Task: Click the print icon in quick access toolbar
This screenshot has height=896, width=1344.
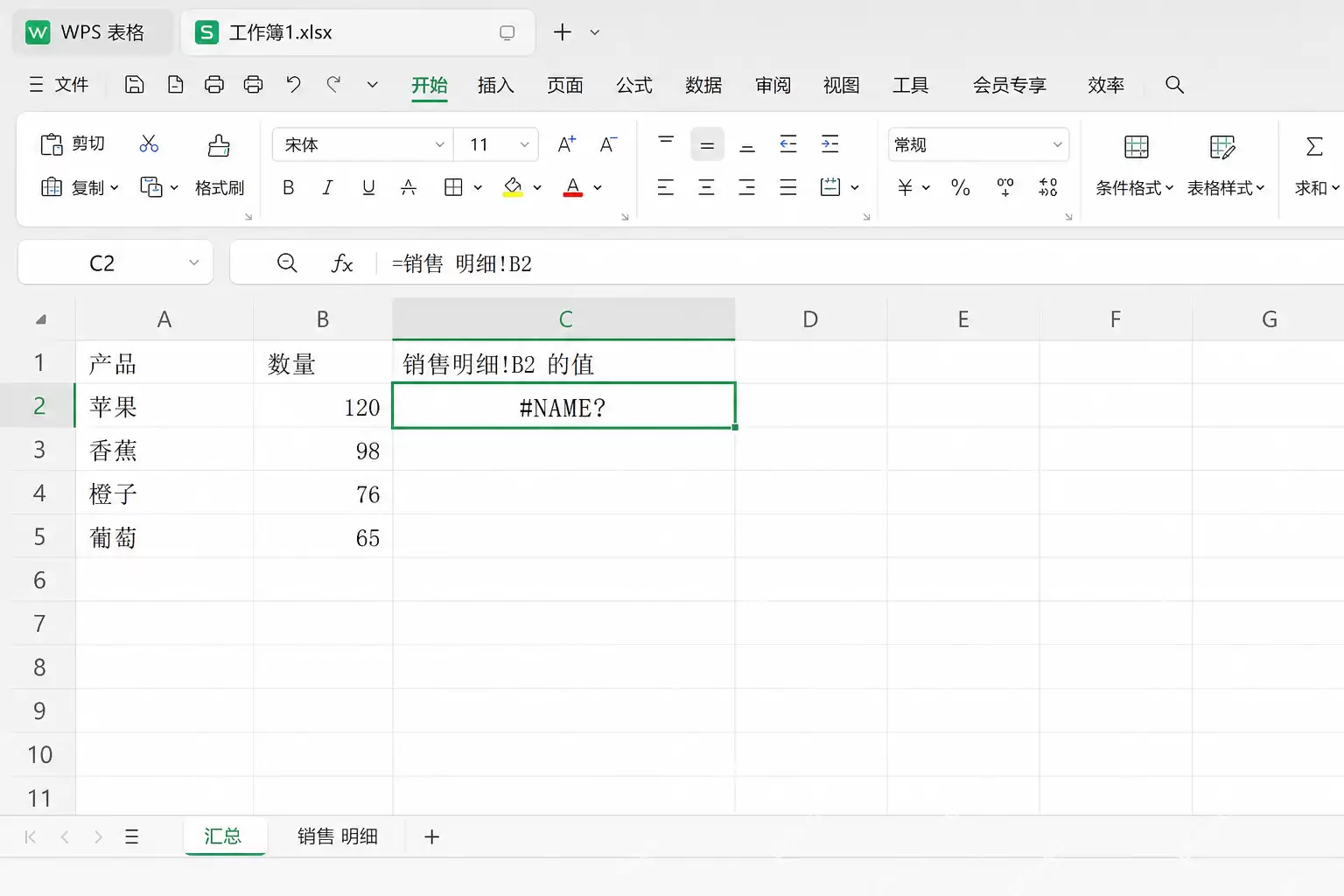Action: (x=214, y=85)
